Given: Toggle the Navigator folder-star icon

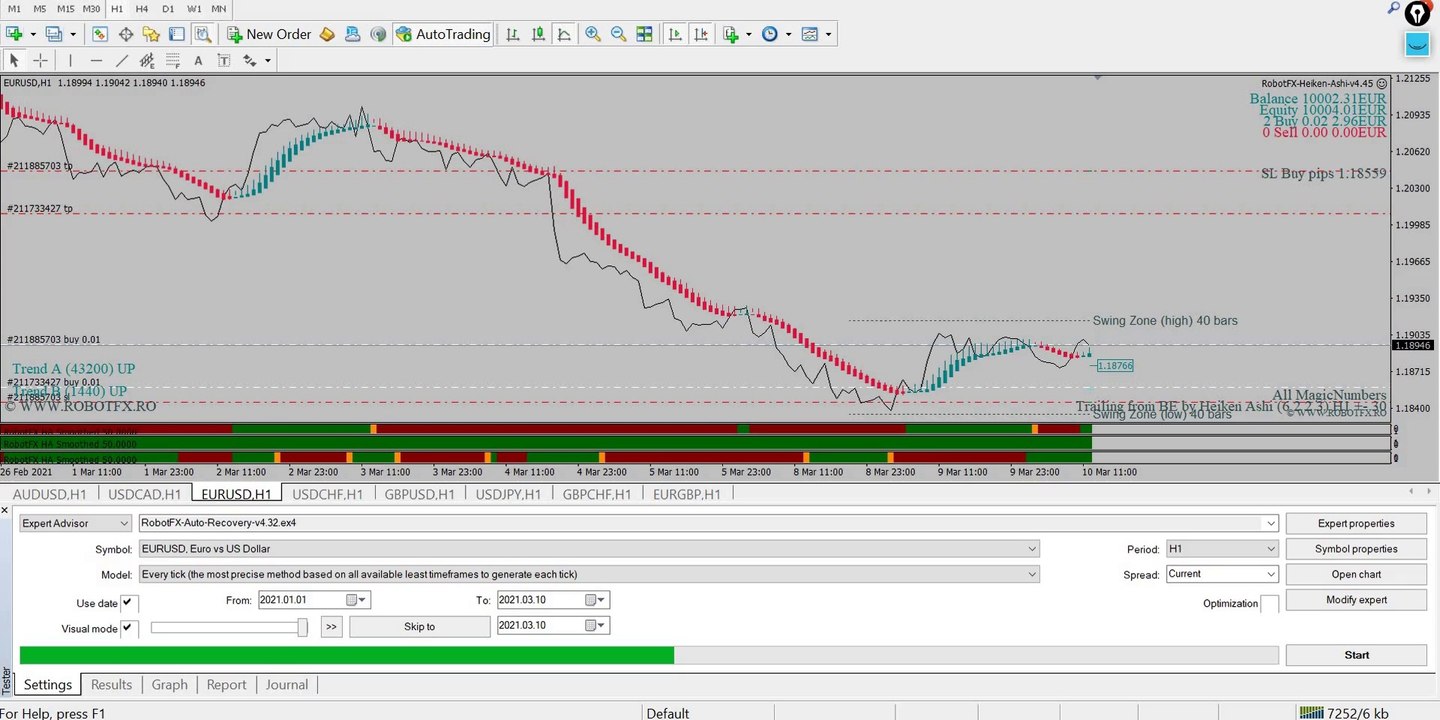Looking at the screenshot, I should pos(150,34).
